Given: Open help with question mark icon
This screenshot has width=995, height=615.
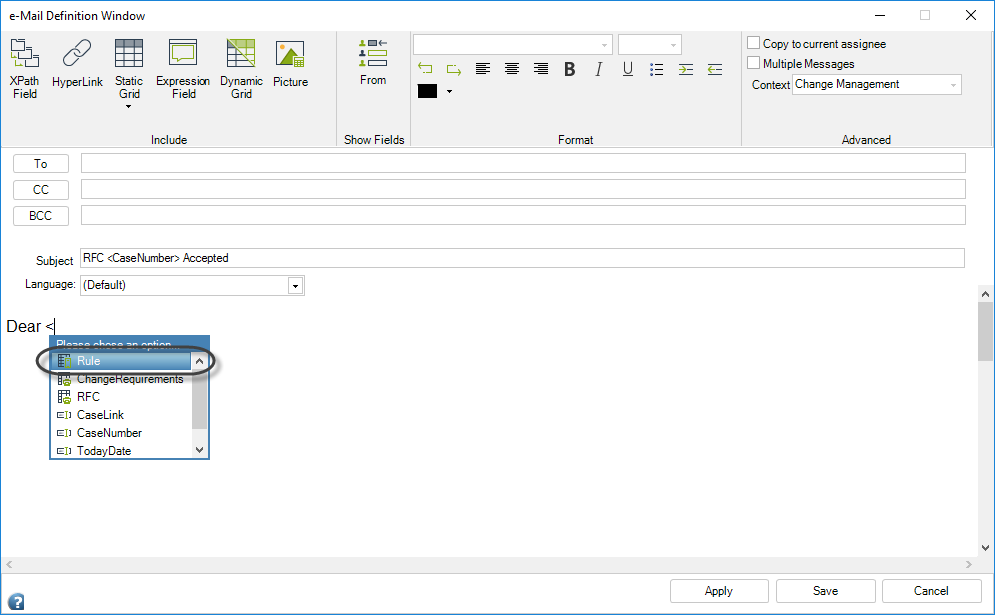Looking at the screenshot, I should coord(16,601).
